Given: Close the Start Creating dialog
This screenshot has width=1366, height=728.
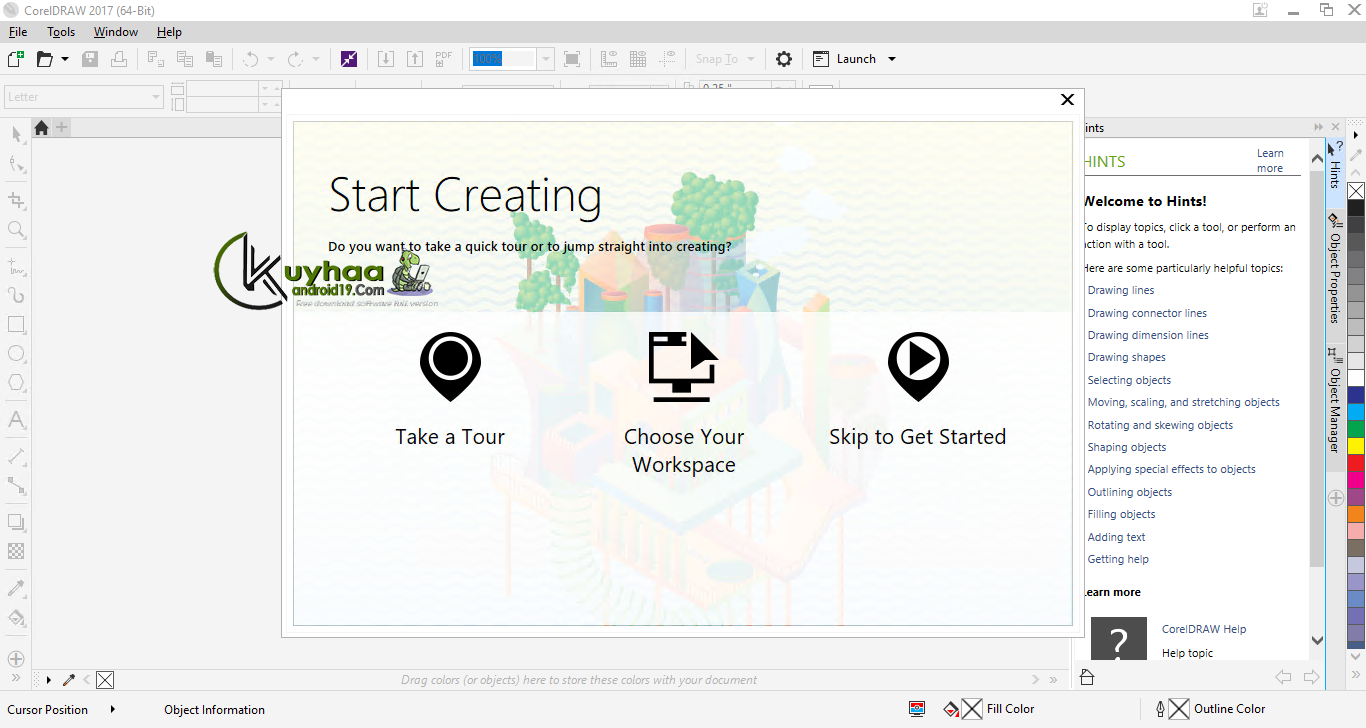Looking at the screenshot, I should (x=1067, y=99).
